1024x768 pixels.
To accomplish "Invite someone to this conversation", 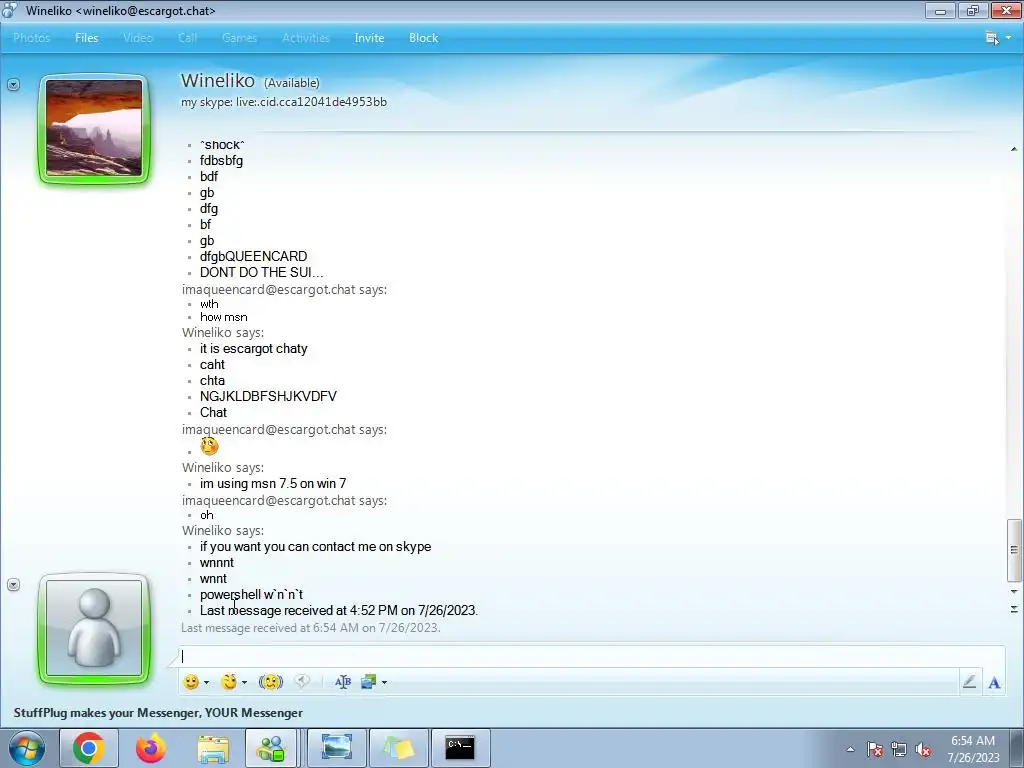I will [369, 38].
